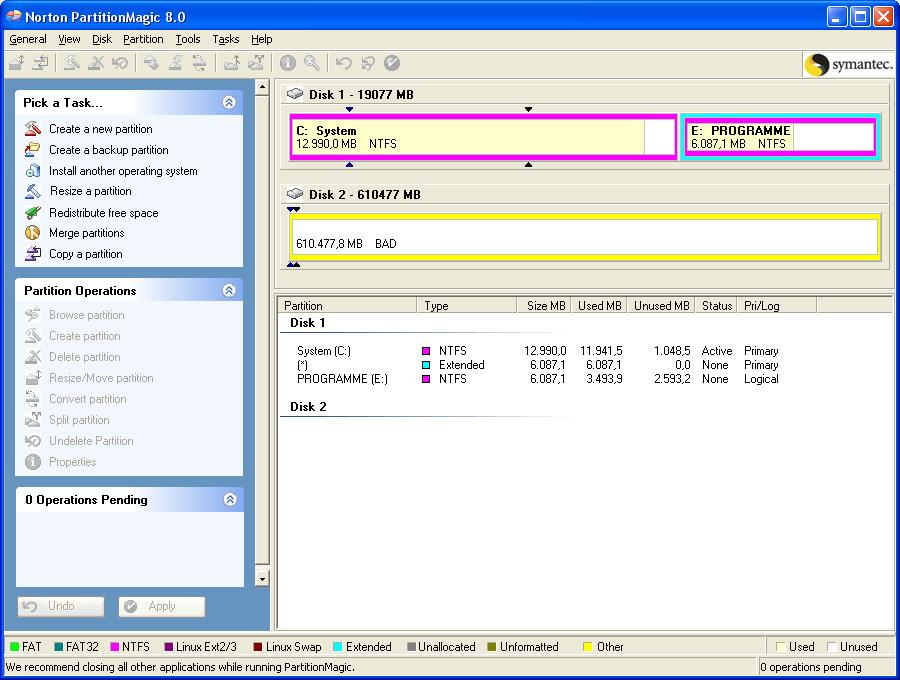Select the E: PROGRAMME partition in disk map

(779, 137)
